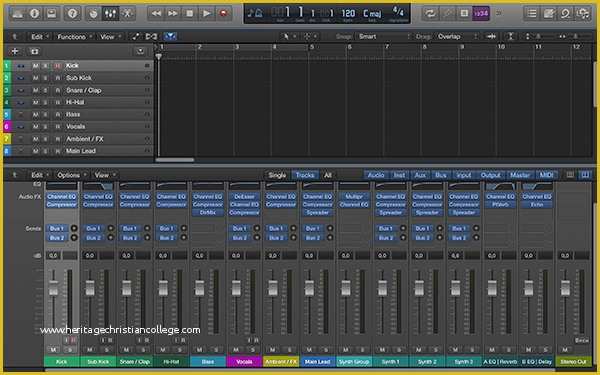The height and width of the screenshot is (375, 600).
Task: Click the C maj key signature display
Action: click(372, 14)
